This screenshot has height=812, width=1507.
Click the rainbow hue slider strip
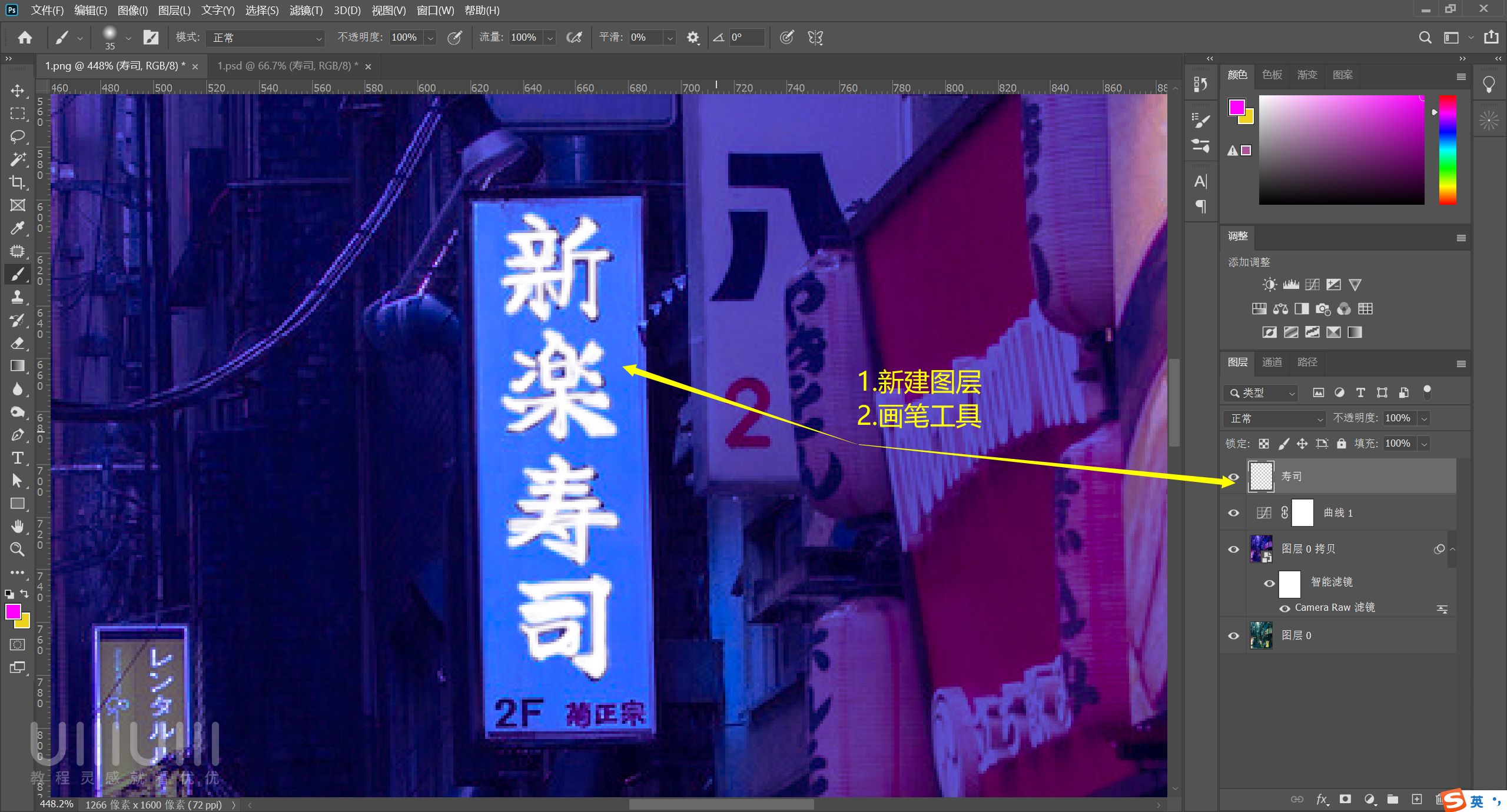[x=1448, y=150]
